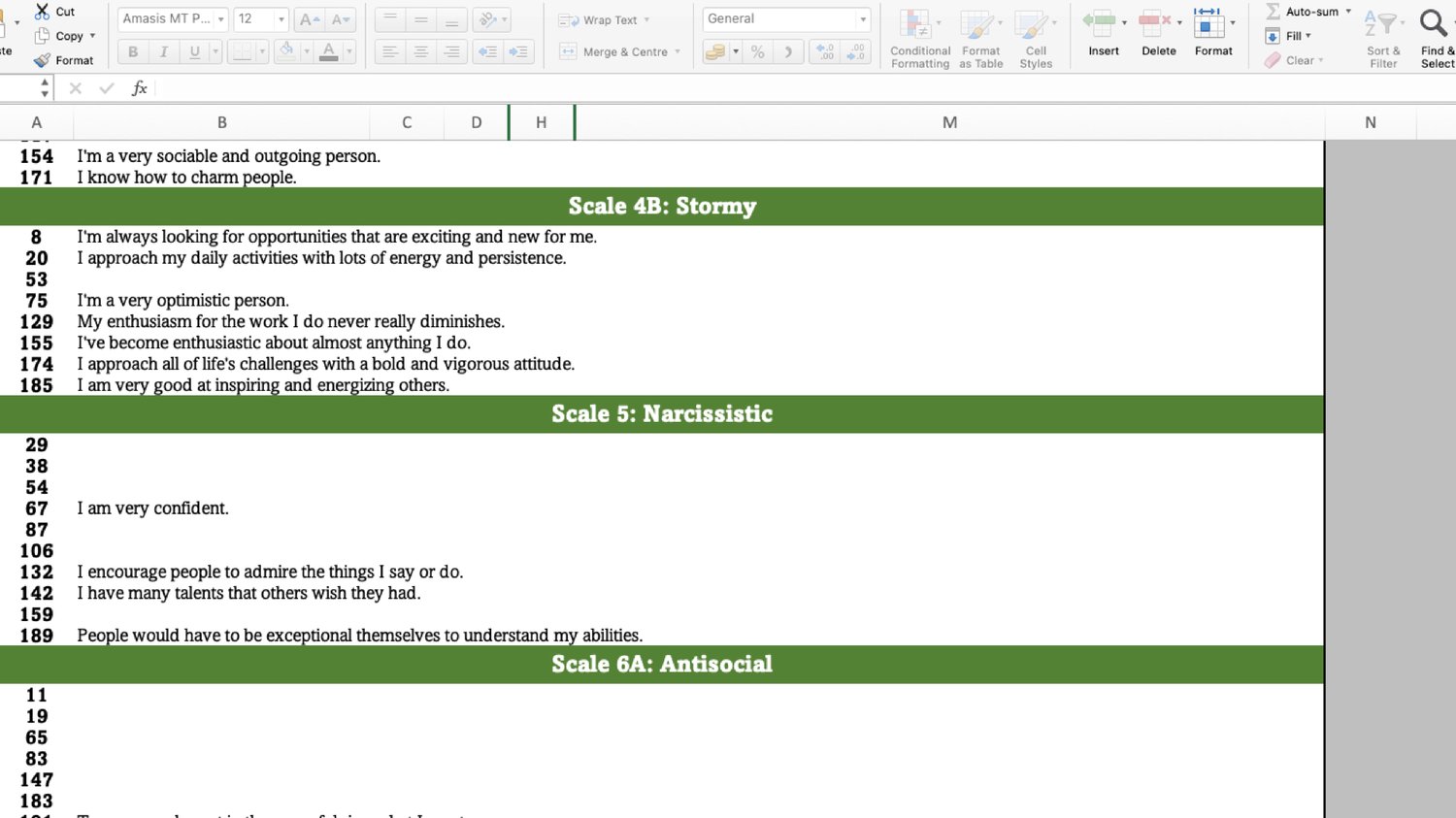
Task: Toggle underline formatting
Action: click(194, 51)
